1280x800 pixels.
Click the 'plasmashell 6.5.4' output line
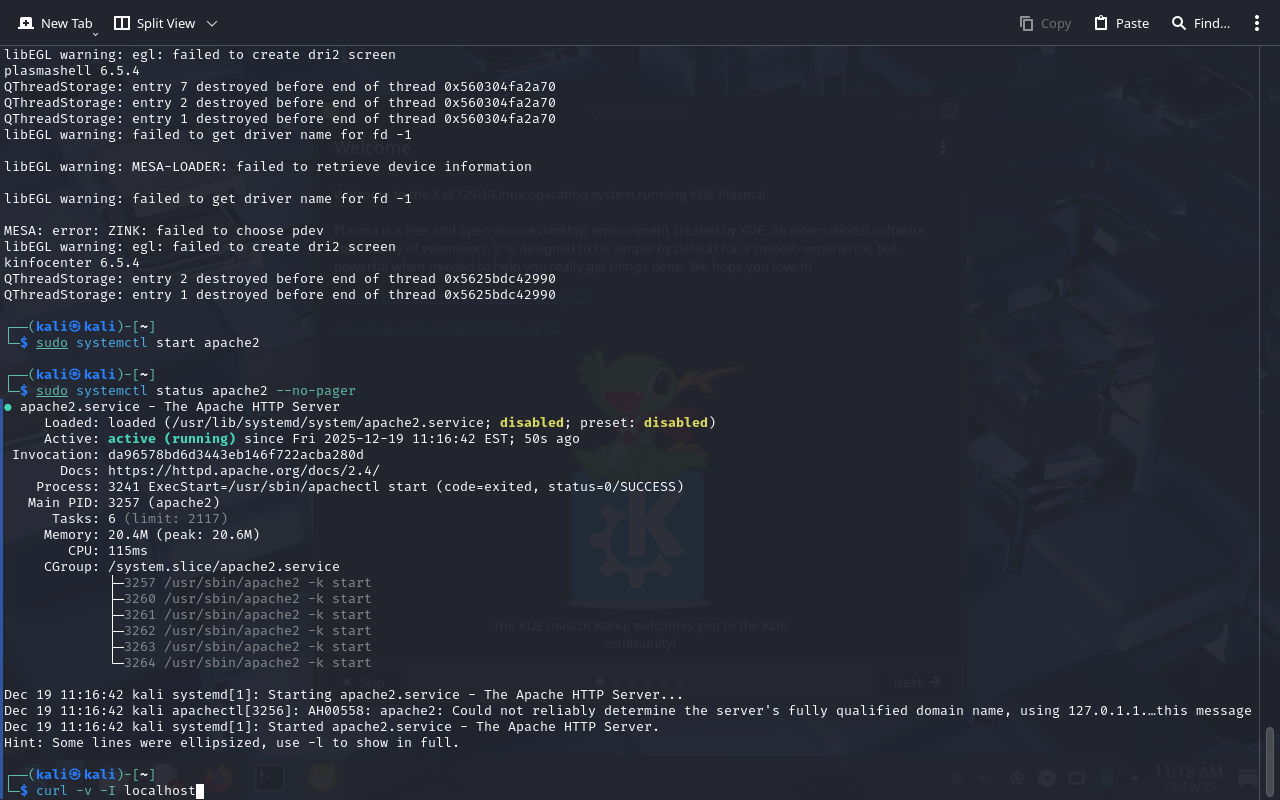(x=72, y=71)
